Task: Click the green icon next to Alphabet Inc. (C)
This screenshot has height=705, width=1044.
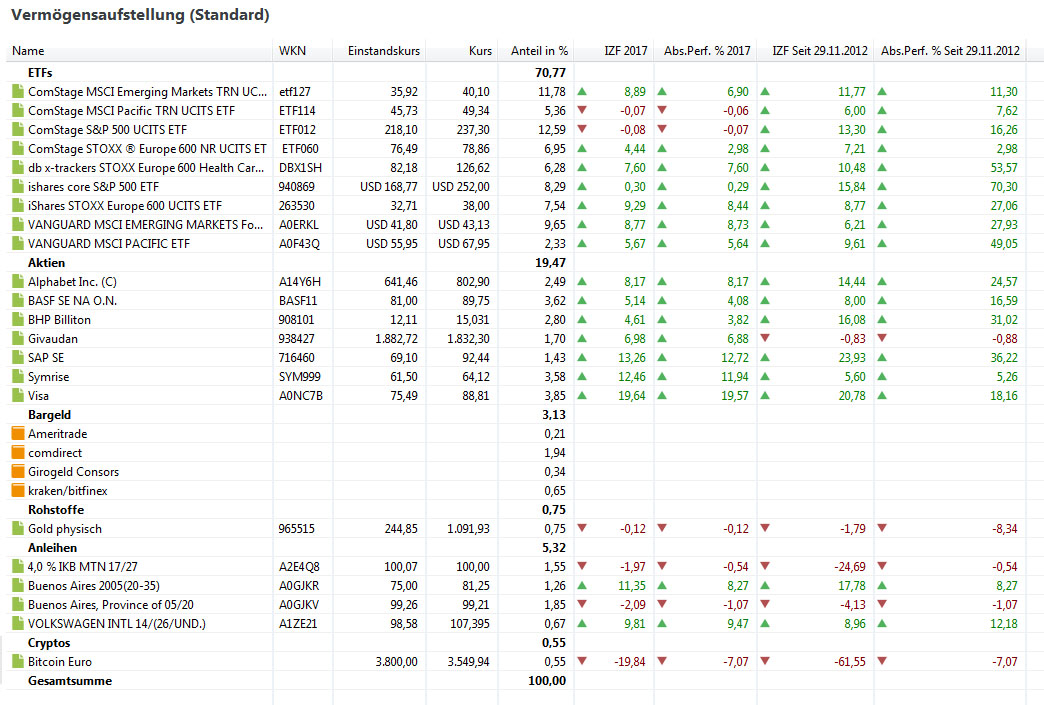Action: pyautogui.click(x=18, y=282)
